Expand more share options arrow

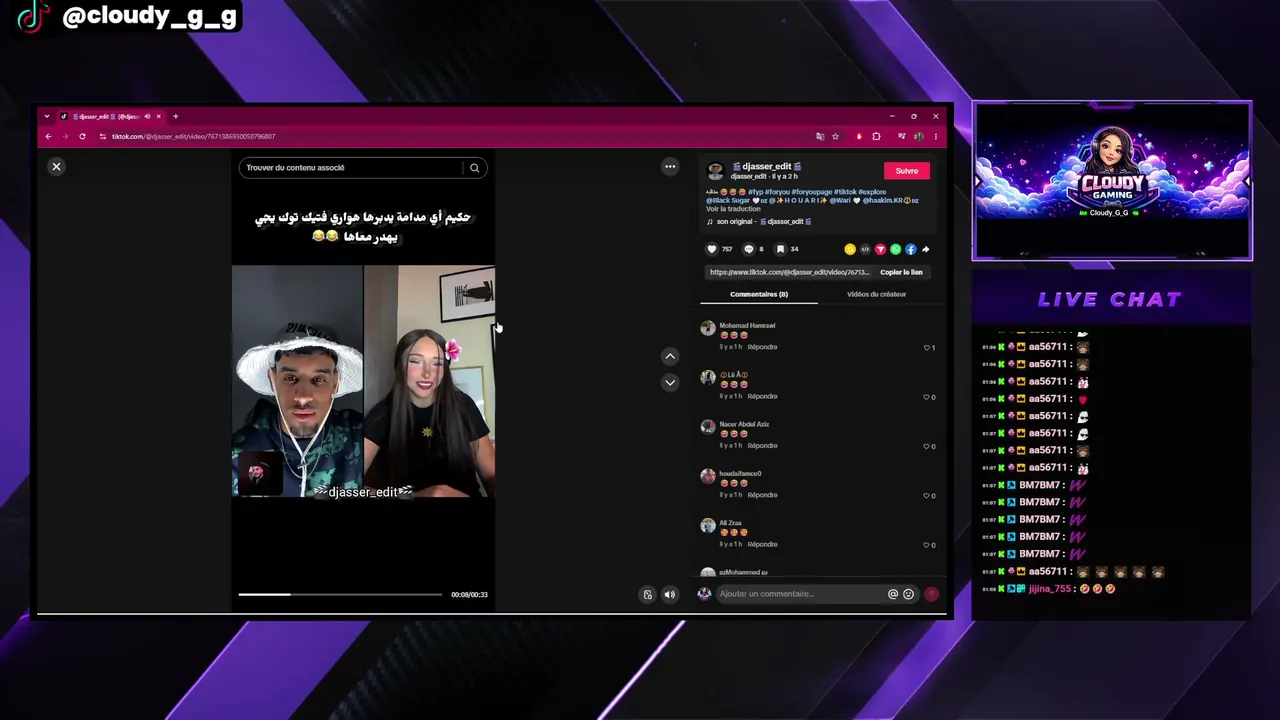[x=925, y=249]
